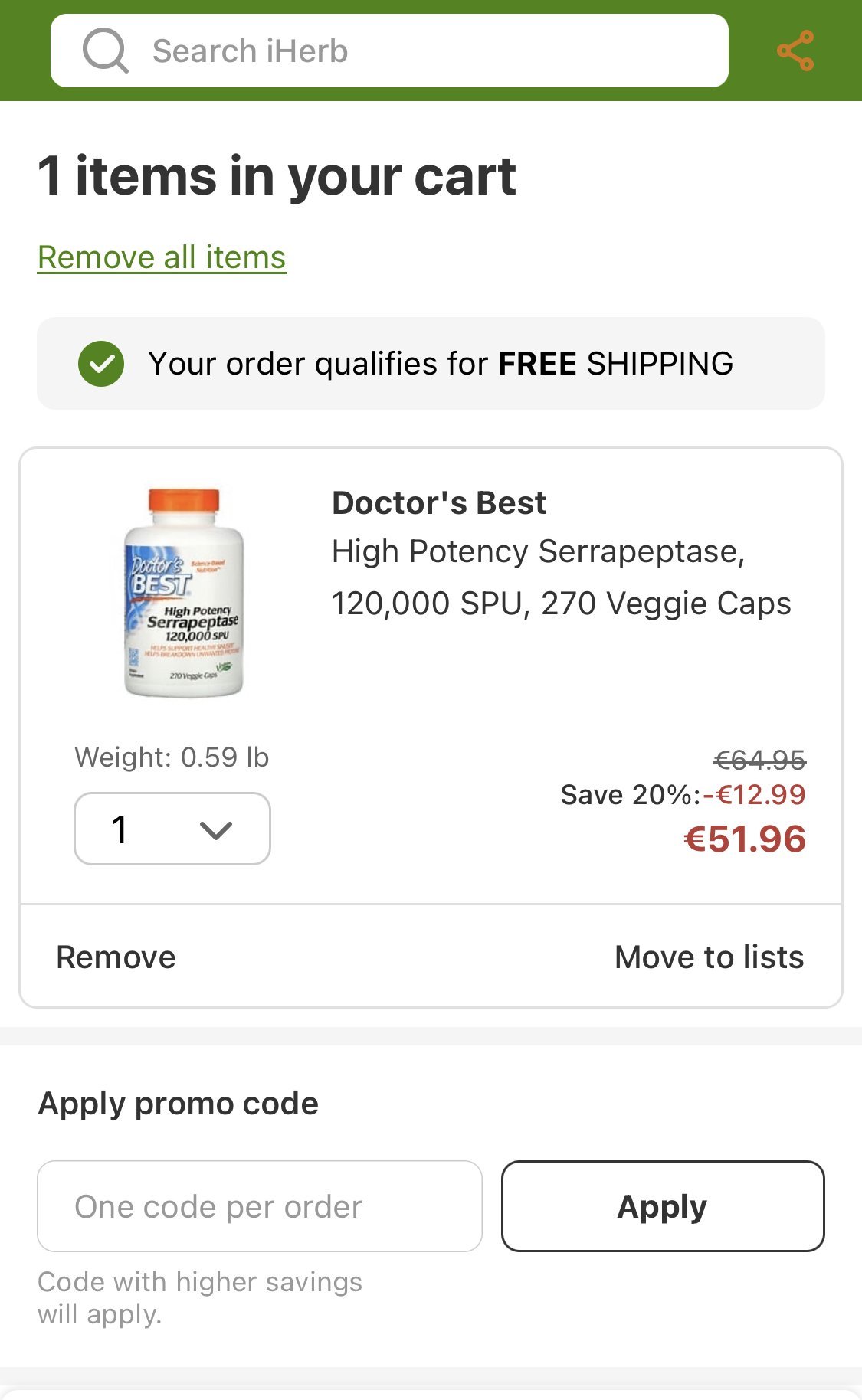Click the quantity dropdown chevron arrow
The image size is (862, 1400).
pos(215,830)
